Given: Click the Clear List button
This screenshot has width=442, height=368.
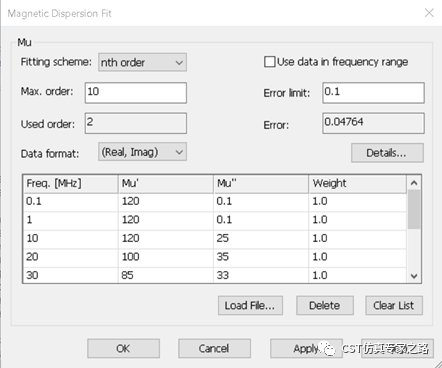Looking at the screenshot, I should (x=394, y=305).
